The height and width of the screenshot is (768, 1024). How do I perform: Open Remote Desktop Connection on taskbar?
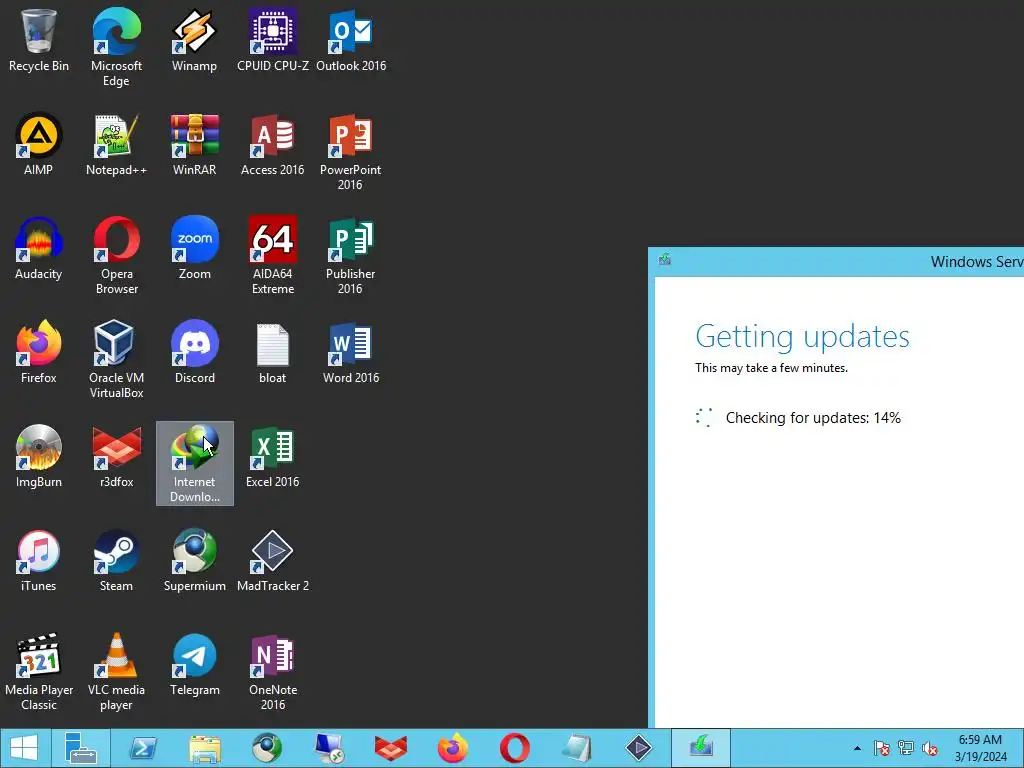[x=328, y=748]
